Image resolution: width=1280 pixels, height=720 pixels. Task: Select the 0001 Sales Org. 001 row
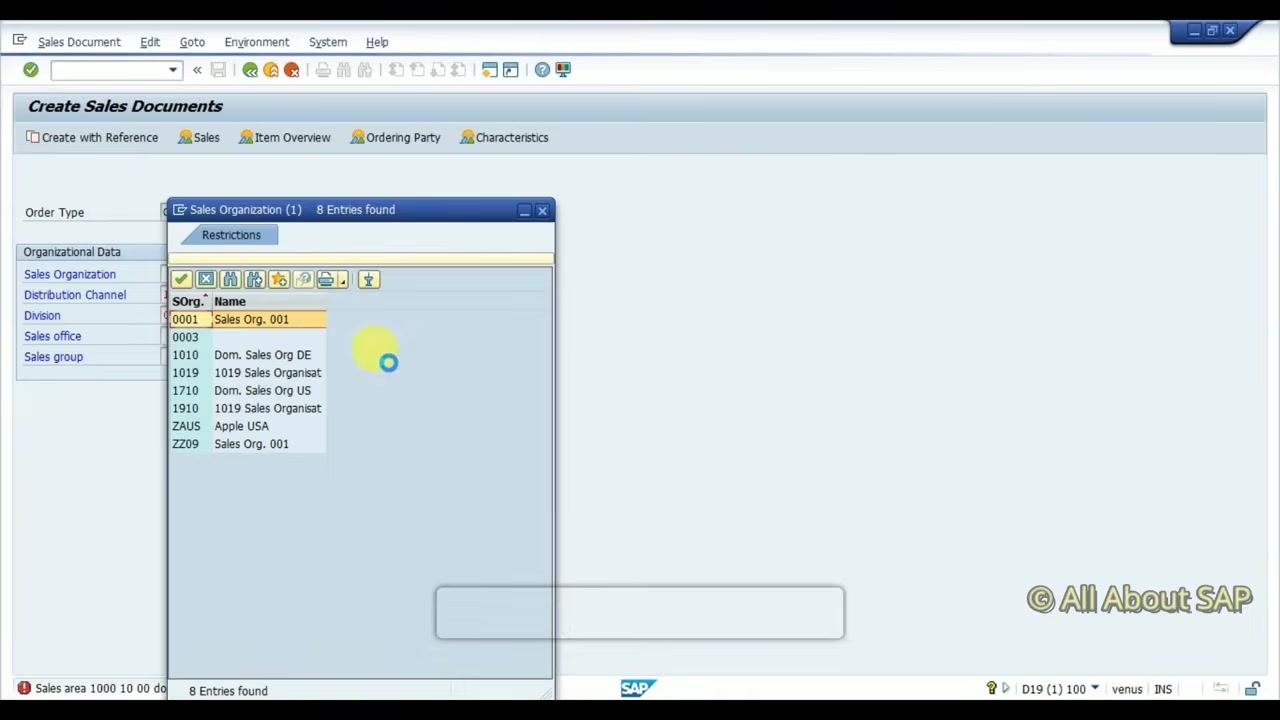(x=248, y=320)
